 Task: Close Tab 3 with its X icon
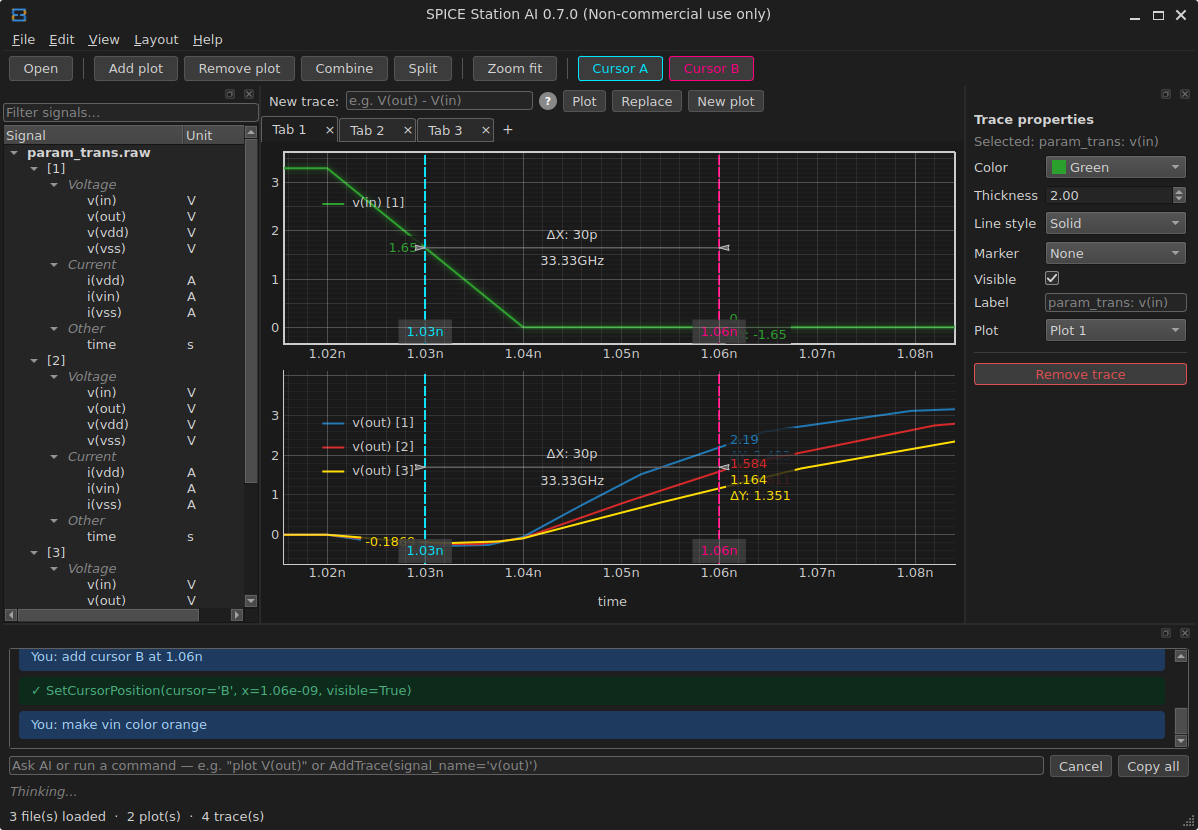[486, 130]
